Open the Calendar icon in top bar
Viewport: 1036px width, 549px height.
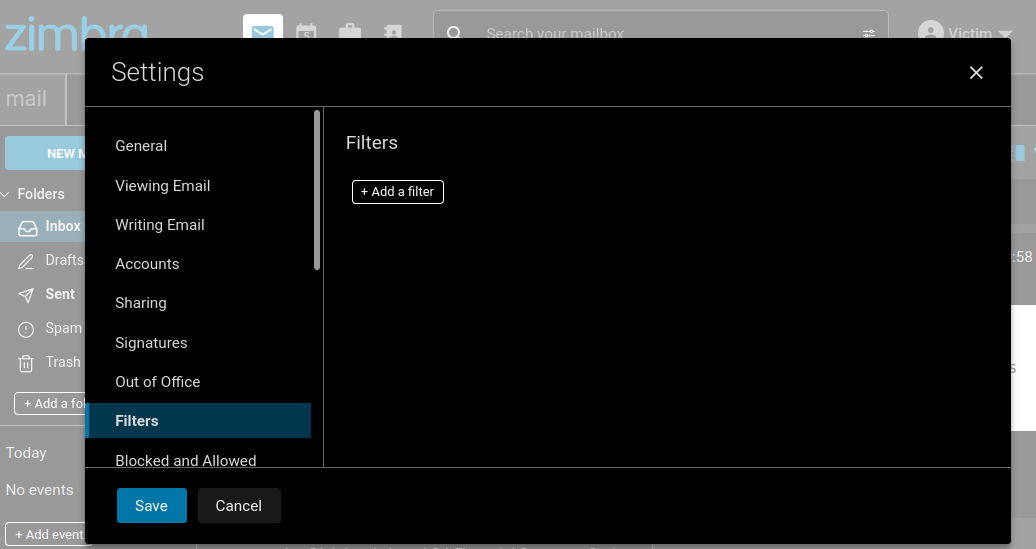click(x=306, y=30)
